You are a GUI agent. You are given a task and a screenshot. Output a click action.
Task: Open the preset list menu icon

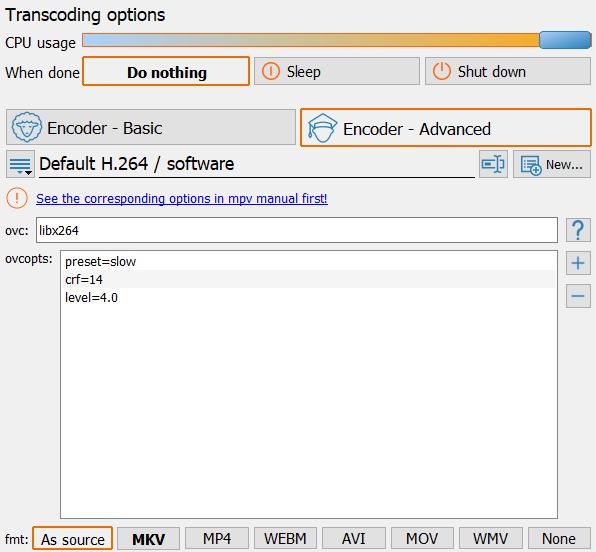(x=20, y=164)
